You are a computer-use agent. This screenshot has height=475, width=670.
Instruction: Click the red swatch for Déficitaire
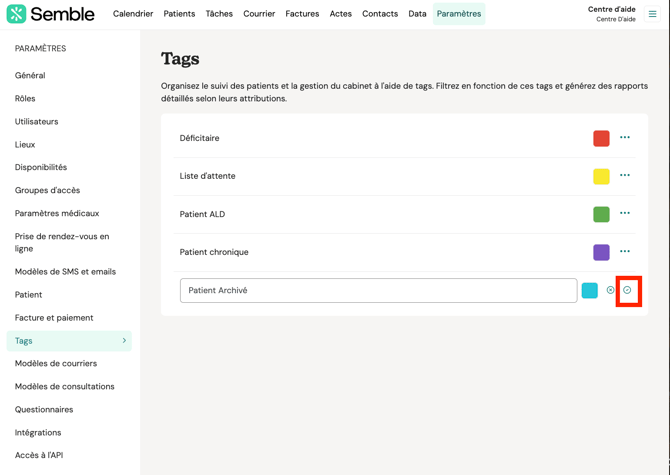601,138
